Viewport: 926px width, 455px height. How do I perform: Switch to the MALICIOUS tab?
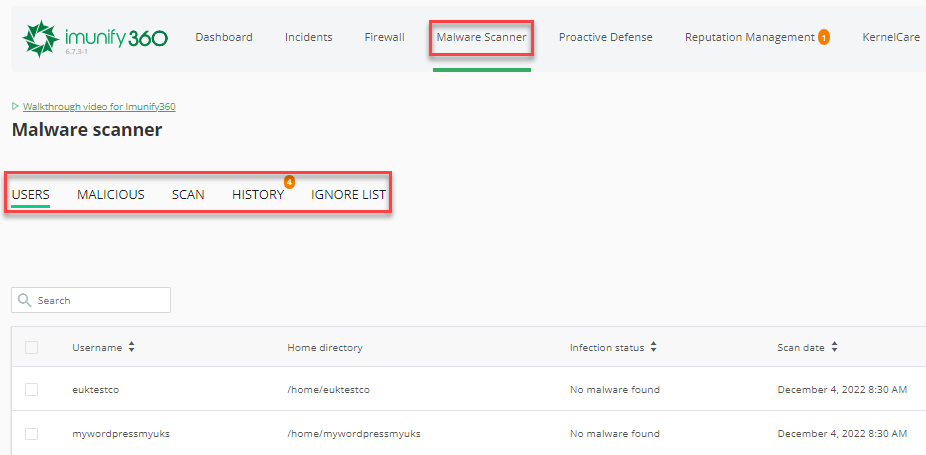[x=110, y=194]
